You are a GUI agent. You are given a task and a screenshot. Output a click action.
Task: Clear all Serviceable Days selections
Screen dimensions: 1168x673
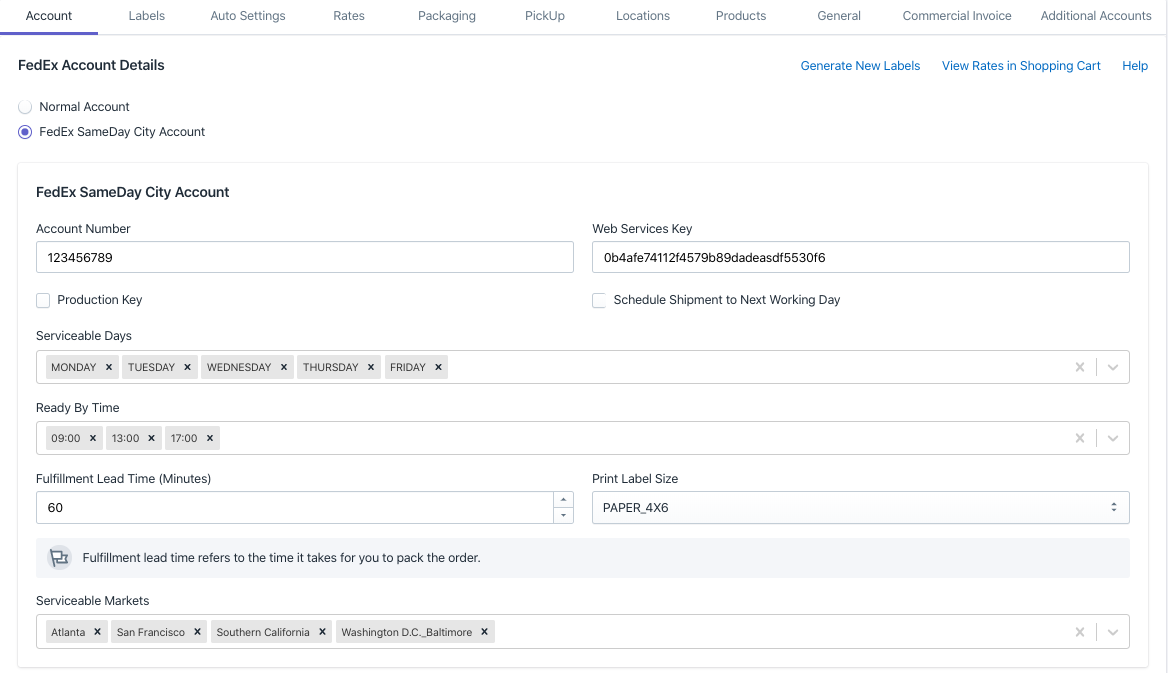click(x=1079, y=367)
